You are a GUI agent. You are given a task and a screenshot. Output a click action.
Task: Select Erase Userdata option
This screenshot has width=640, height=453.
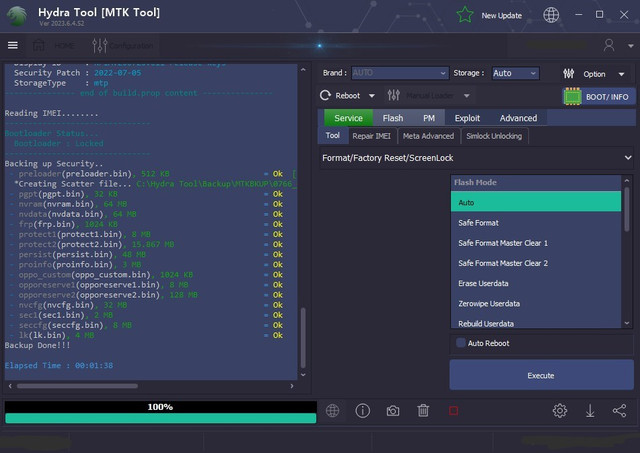click(x=536, y=283)
